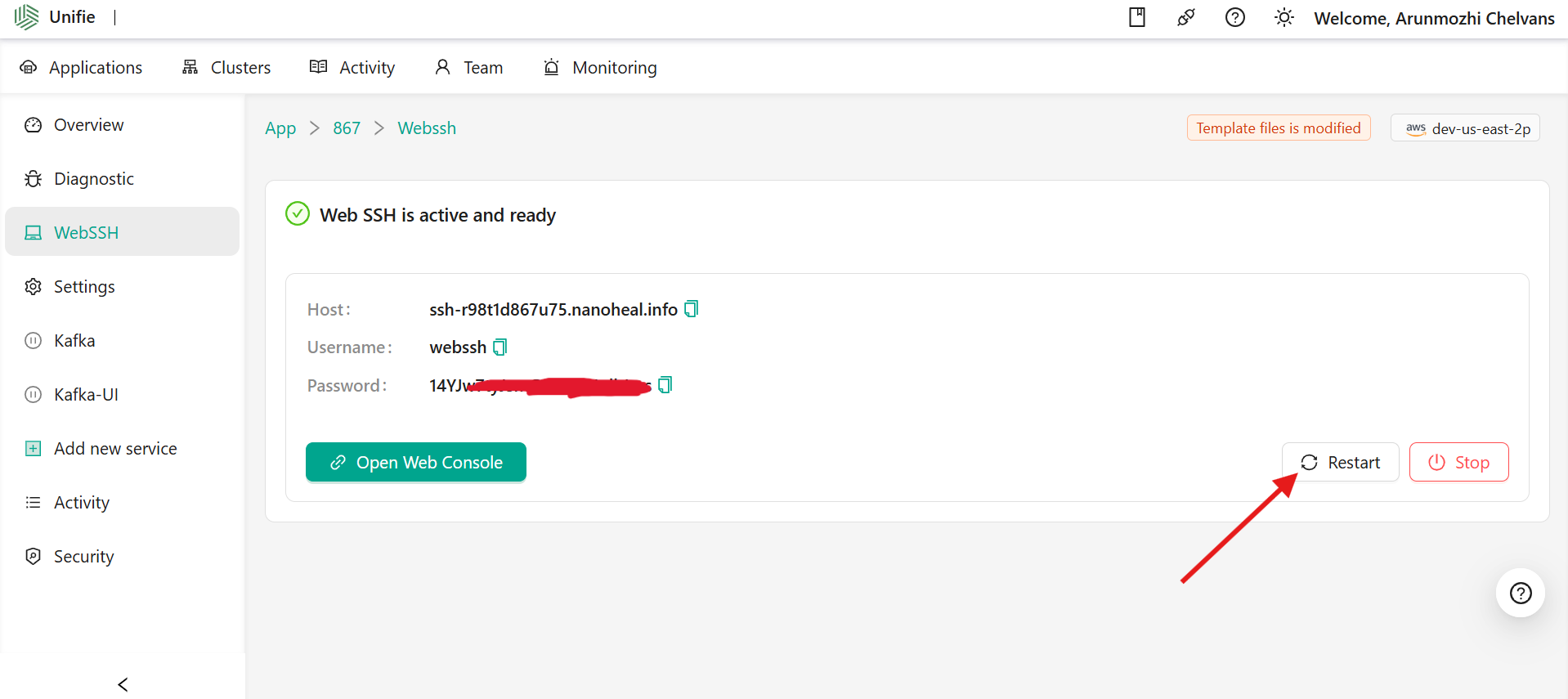This screenshot has width=1568, height=699.
Task: Click the Unifie logo icon
Action: click(27, 17)
